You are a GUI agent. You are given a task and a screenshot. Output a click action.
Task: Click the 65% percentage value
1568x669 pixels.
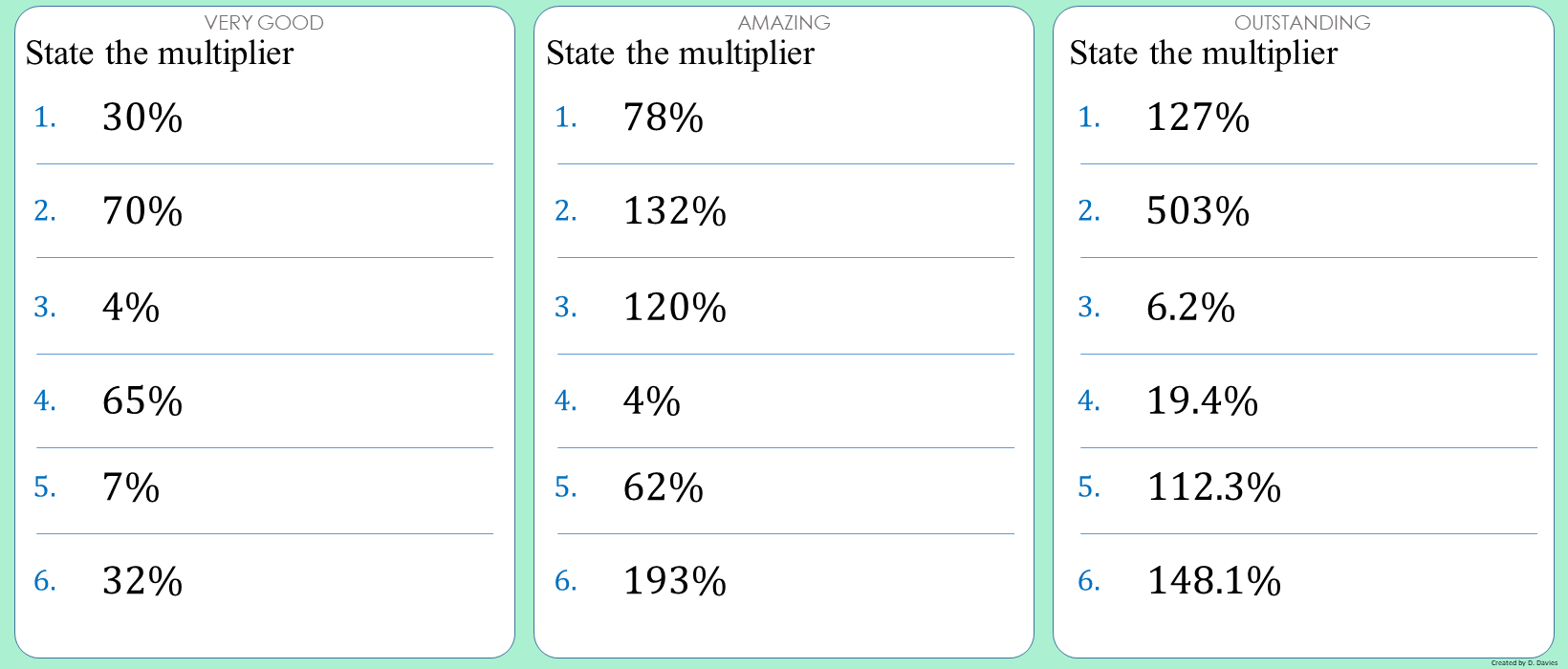coord(142,400)
